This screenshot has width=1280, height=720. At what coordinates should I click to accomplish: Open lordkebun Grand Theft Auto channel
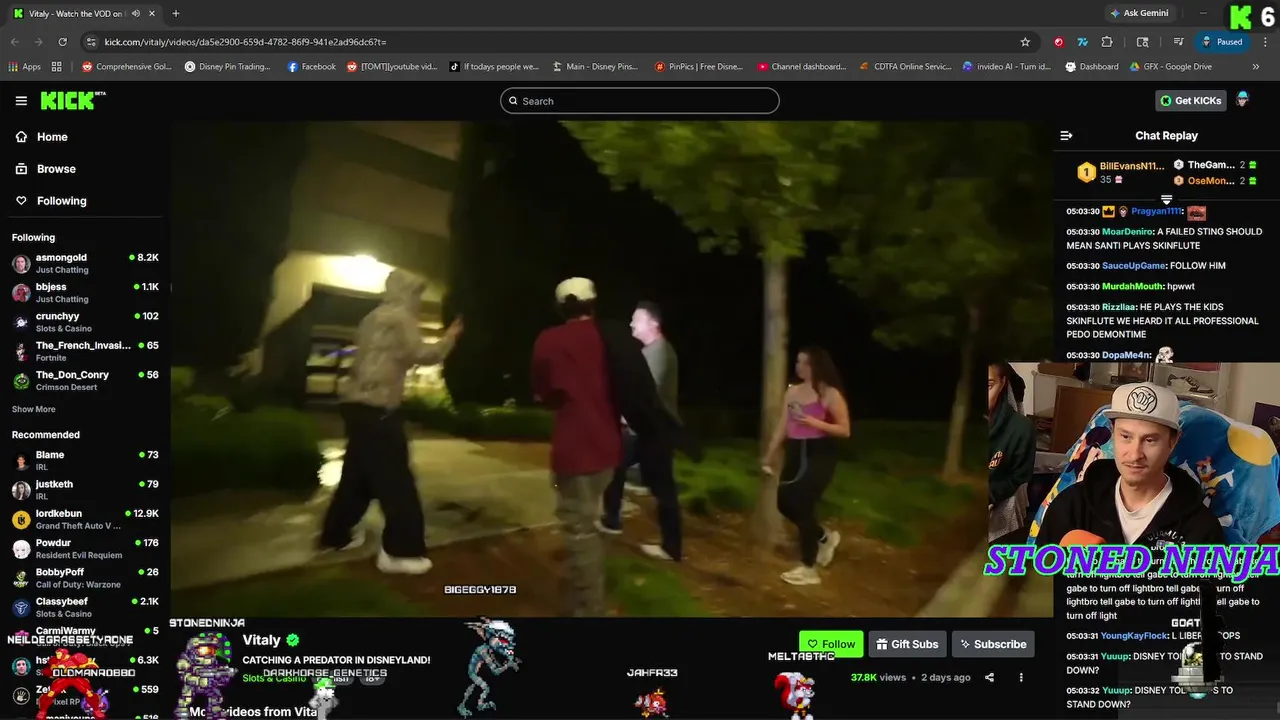(x=85, y=519)
